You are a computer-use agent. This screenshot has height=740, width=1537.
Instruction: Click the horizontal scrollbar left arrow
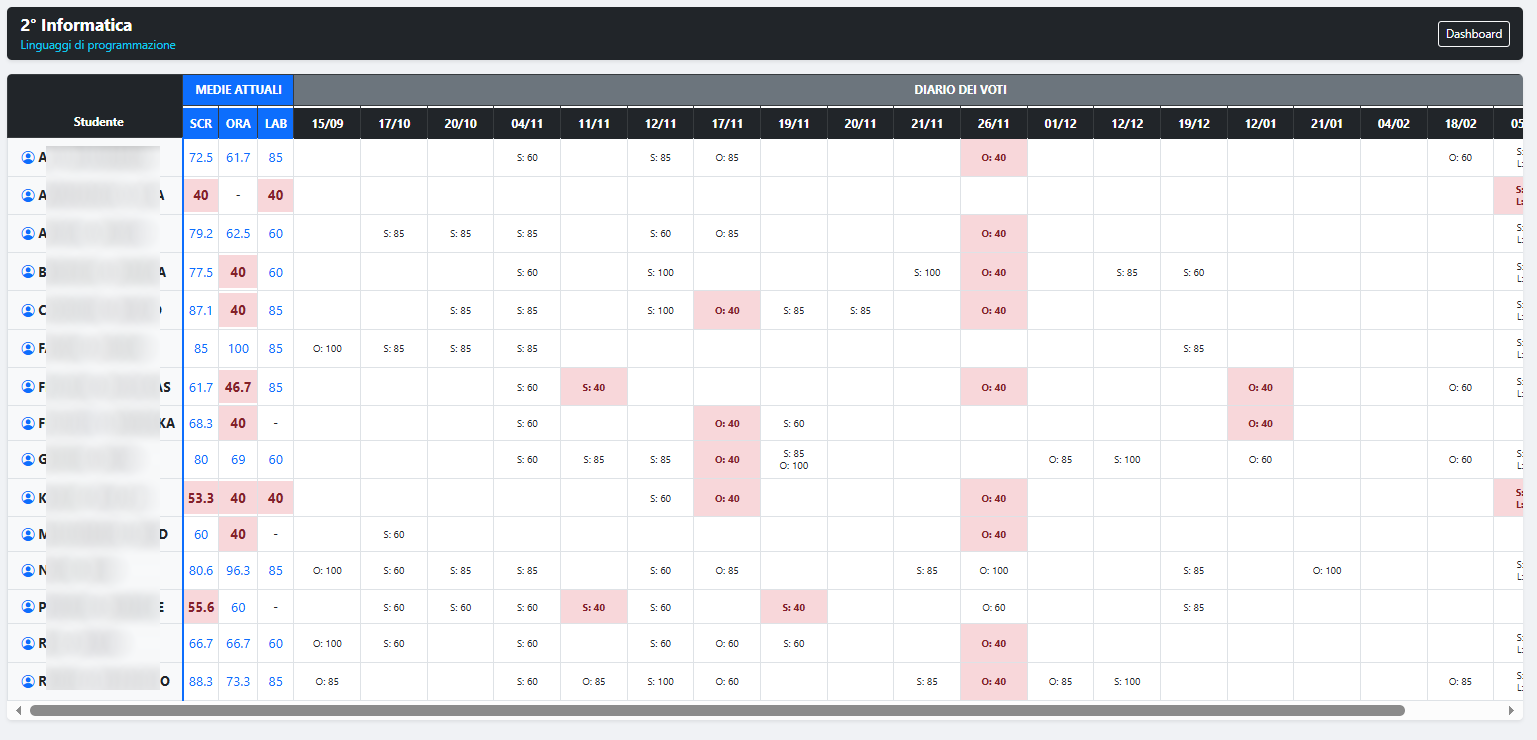coord(18,710)
